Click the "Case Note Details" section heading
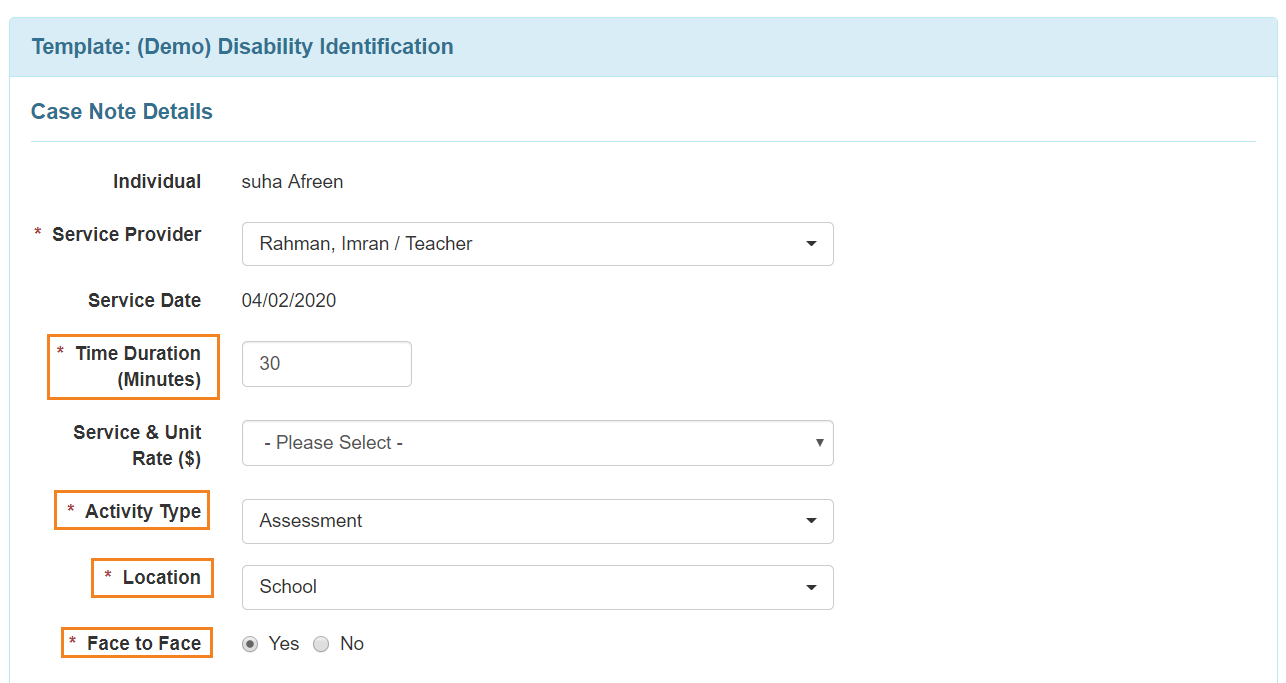The image size is (1286, 683). (122, 112)
